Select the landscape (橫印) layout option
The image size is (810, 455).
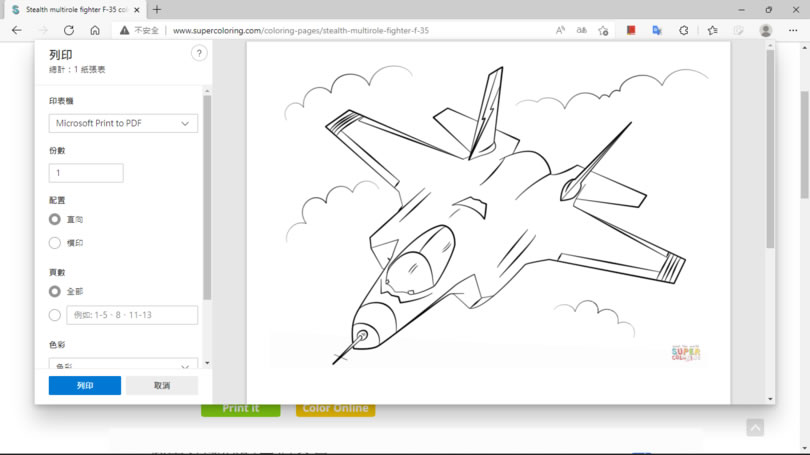tap(55, 243)
